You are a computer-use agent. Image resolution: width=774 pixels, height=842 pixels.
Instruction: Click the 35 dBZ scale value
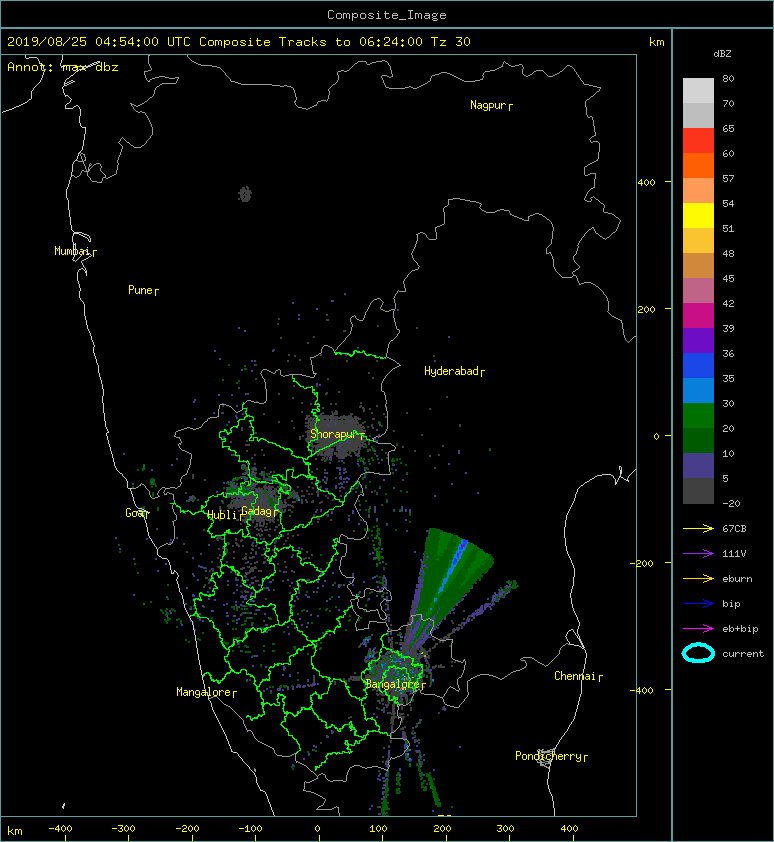728,379
